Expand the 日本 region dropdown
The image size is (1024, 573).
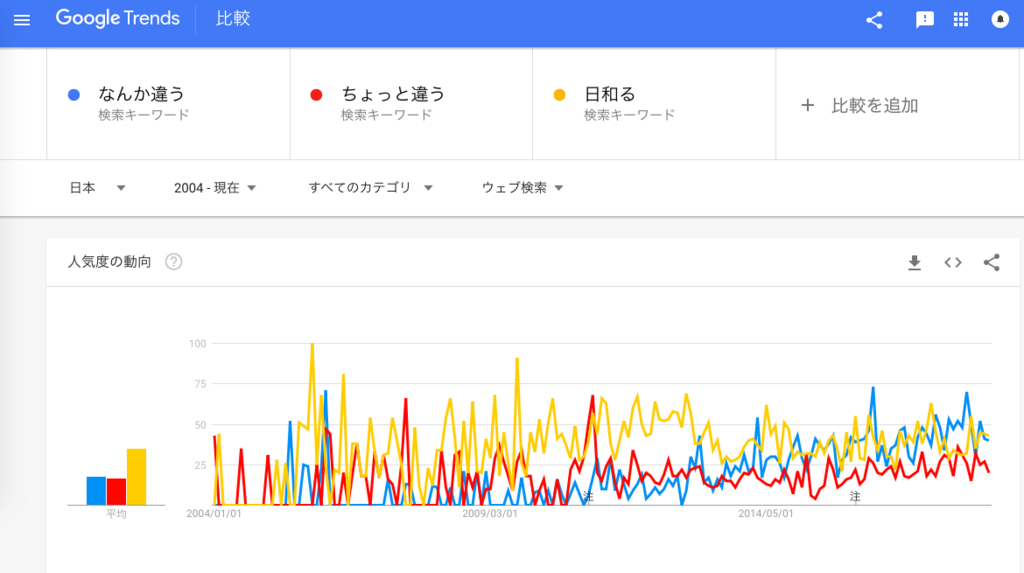coord(97,188)
